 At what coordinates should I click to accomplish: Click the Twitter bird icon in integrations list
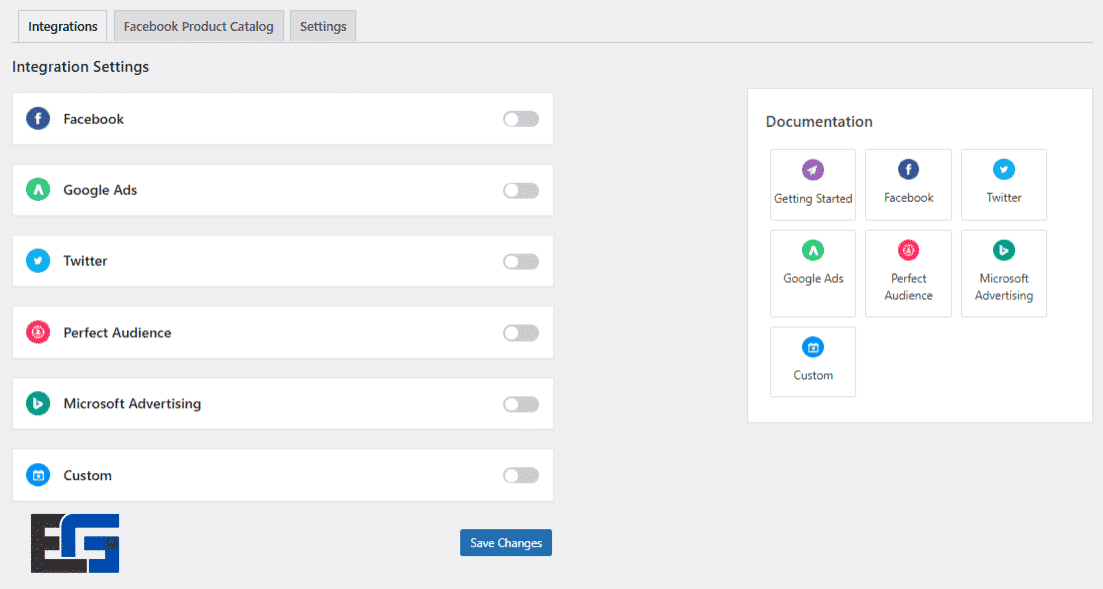point(38,261)
